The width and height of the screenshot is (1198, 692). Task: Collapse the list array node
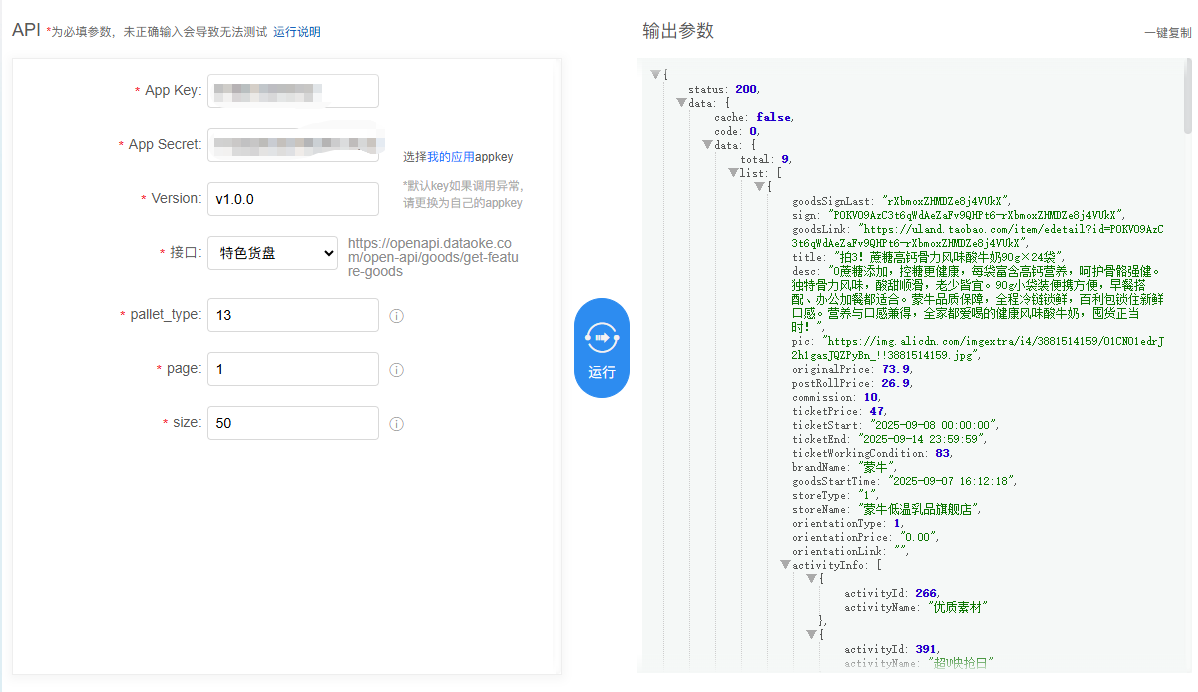point(733,173)
